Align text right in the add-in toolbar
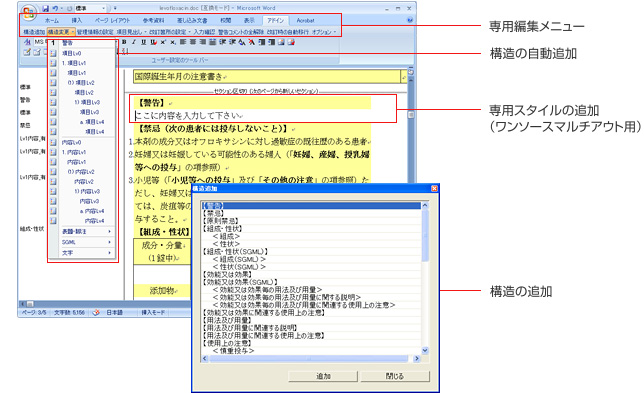Image resolution: width=644 pixels, height=393 pixels. coord(202,42)
